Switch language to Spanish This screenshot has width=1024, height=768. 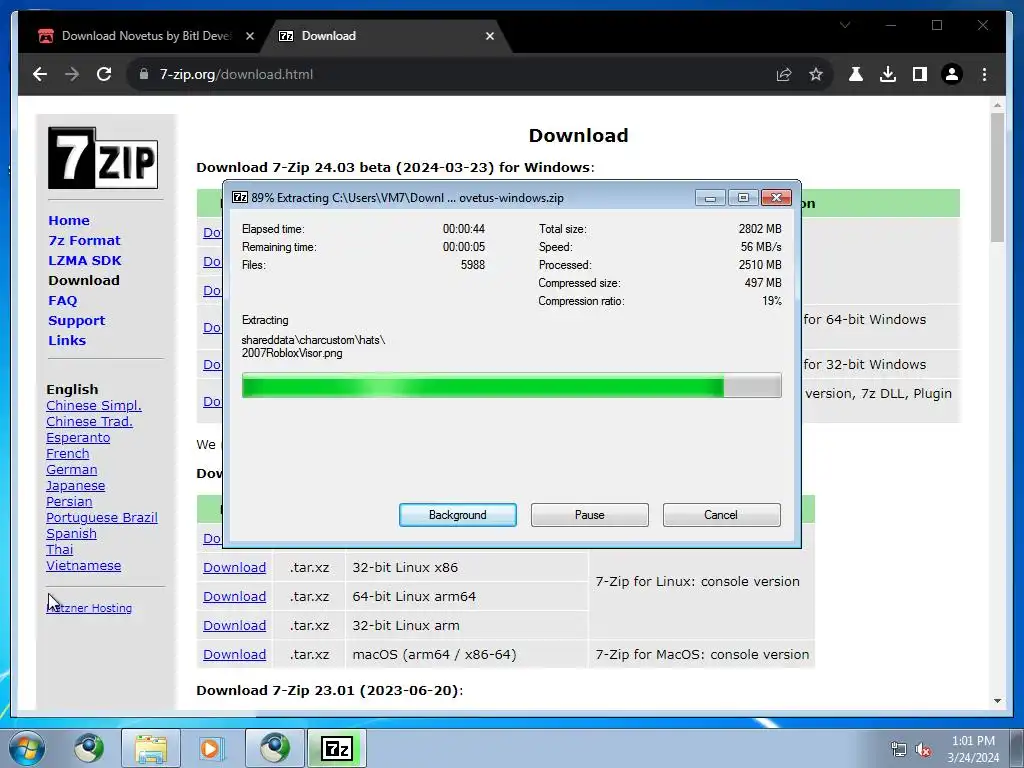point(71,534)
